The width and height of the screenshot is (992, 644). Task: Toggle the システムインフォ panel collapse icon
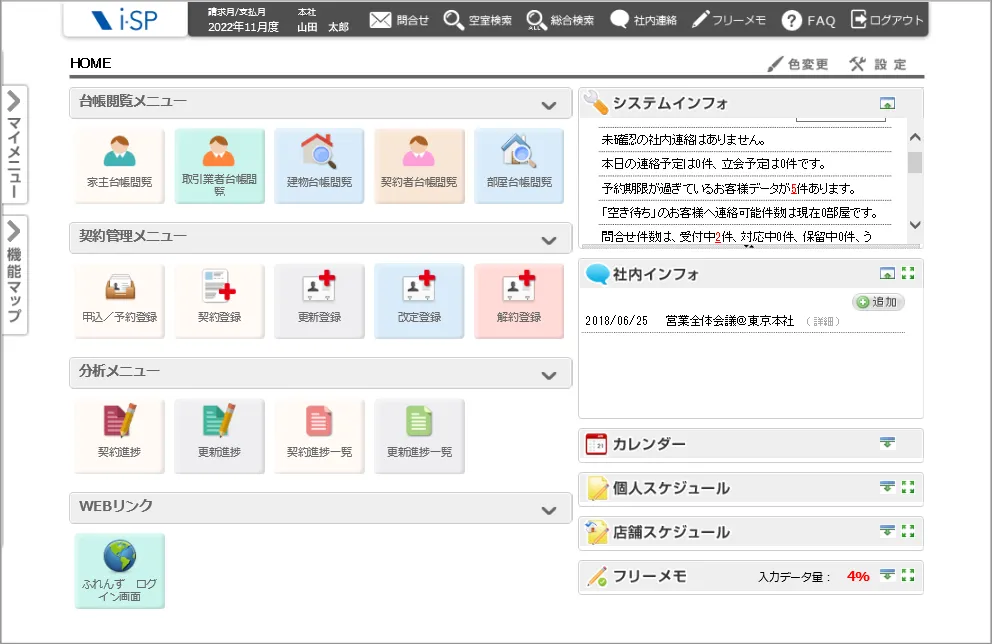coord(887,103)
